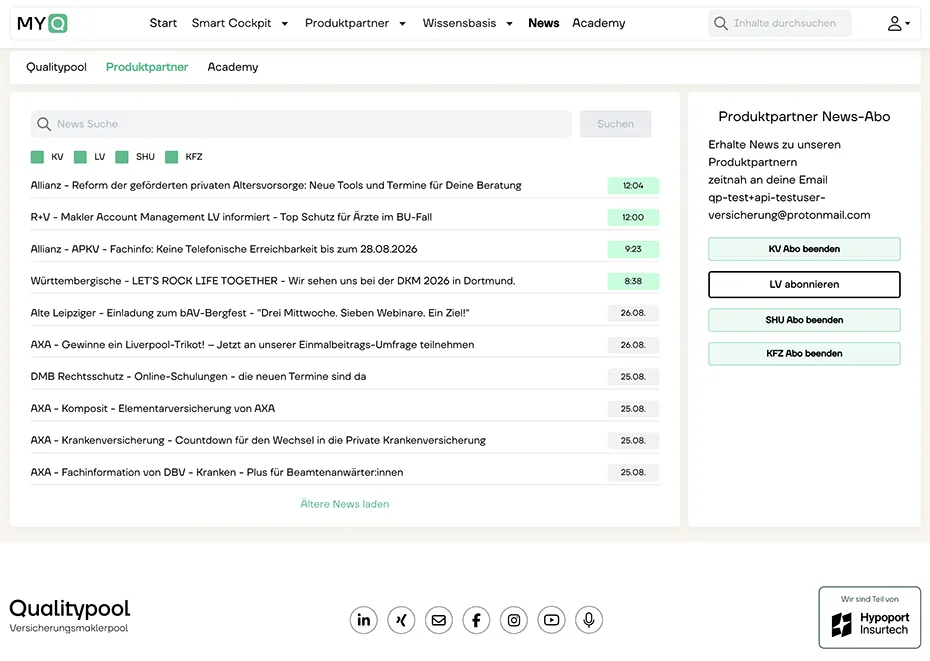This screenshot has width=930, height=661.
Task: Click the 12:00 time badge
Action: [633, 217]
